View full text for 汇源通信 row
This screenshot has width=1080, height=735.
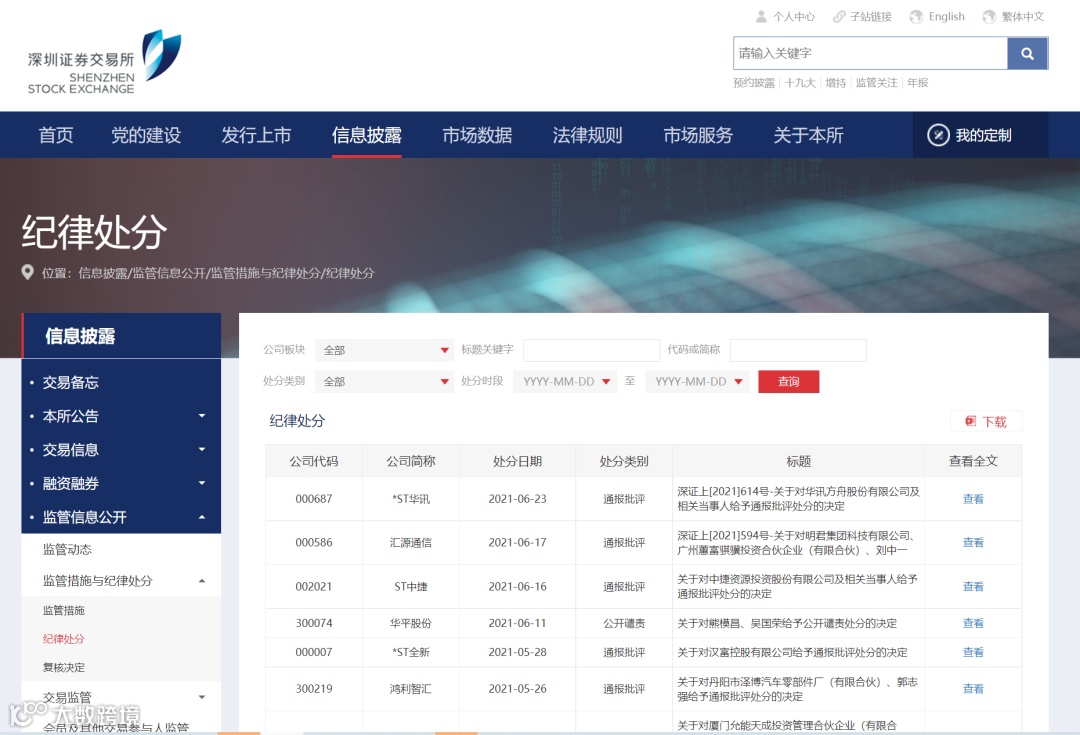(x=973, y=543)
